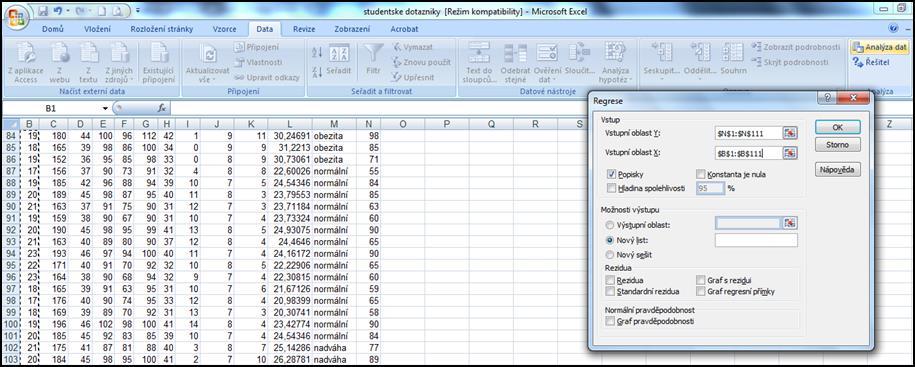Expand the Name Box dropdown arrow
The image size is (915, 367).
[106, 109]
